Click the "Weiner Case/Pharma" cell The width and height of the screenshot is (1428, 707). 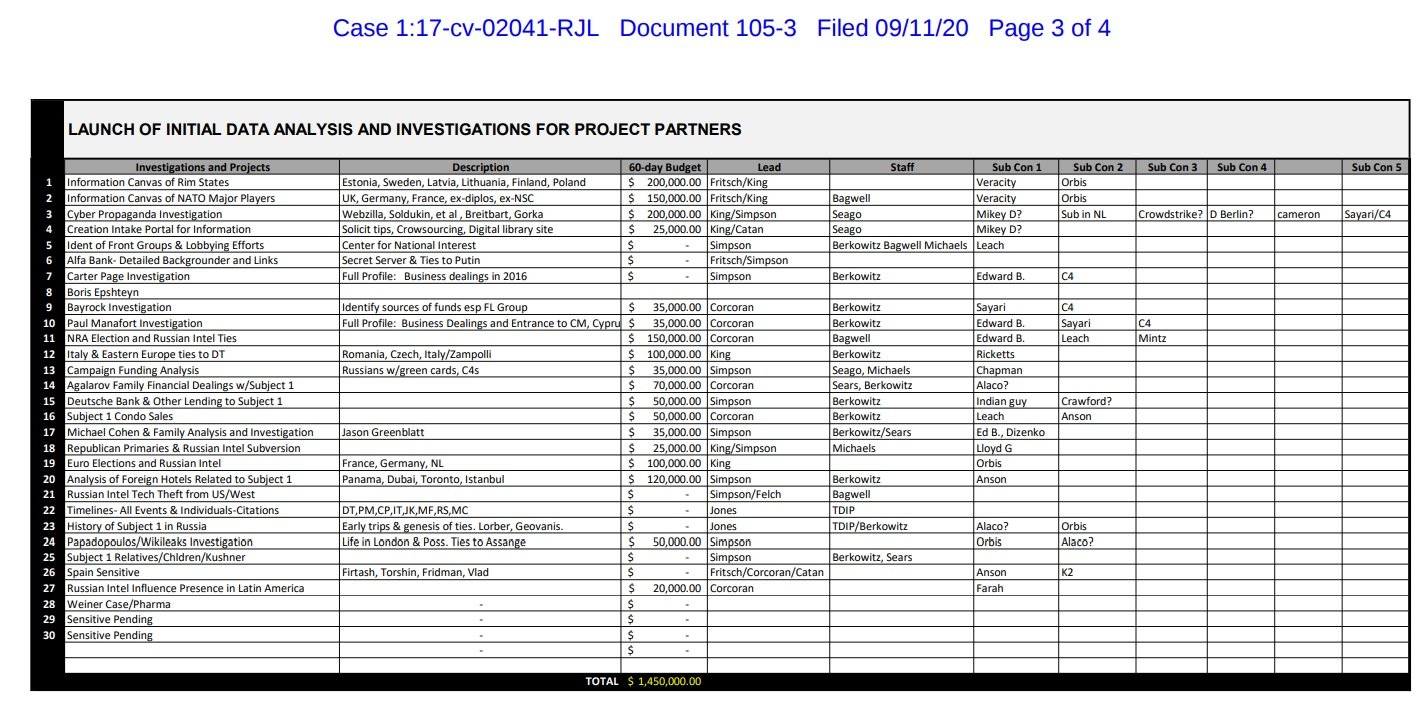click(x=118, y=604)
